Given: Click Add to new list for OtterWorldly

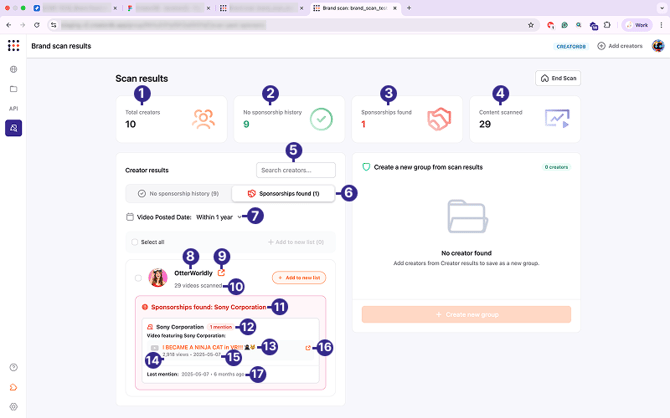Looking at the screenshot, I should pos(299,278).
